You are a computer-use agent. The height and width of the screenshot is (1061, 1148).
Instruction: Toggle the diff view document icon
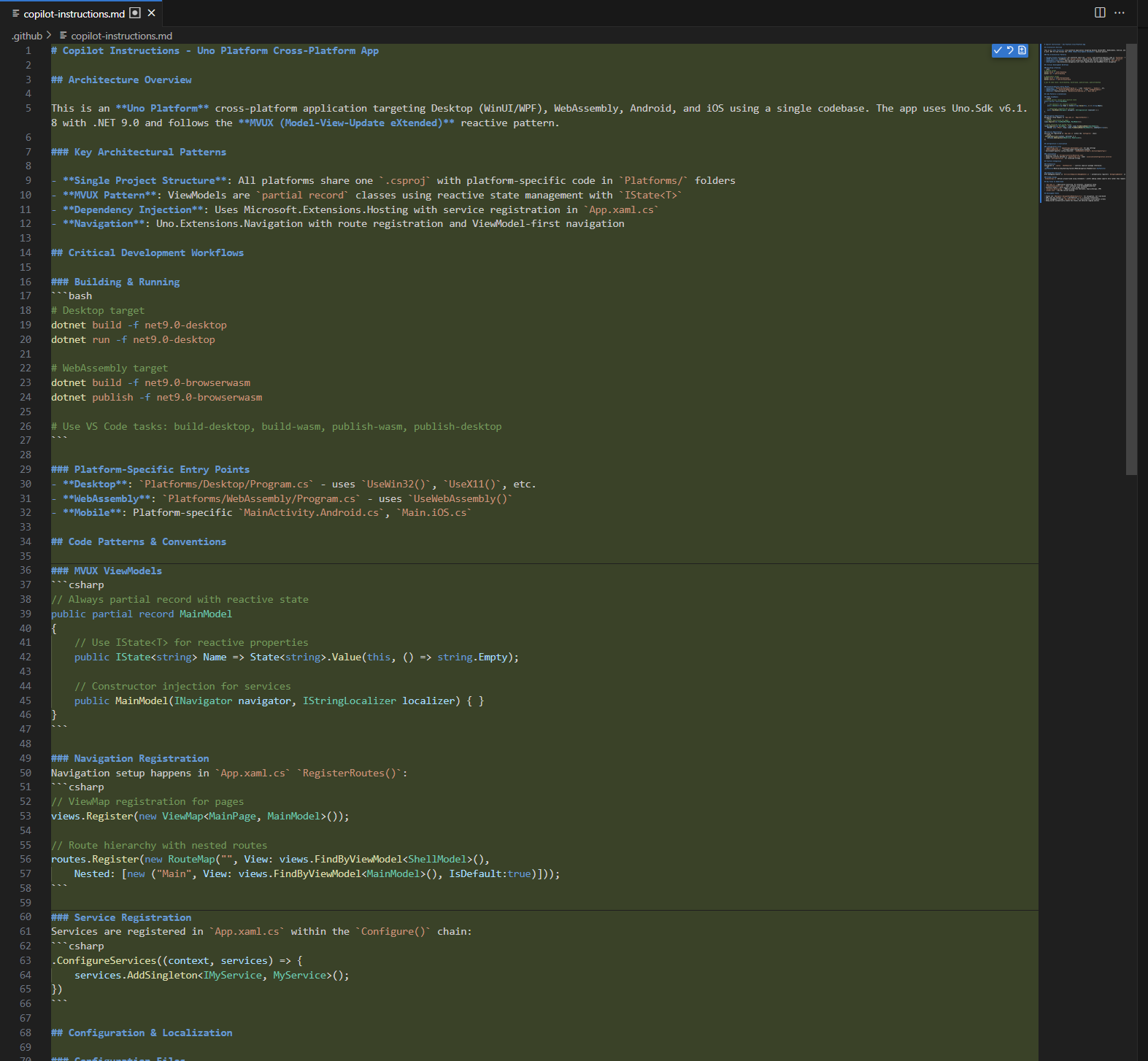point(1022,50)
